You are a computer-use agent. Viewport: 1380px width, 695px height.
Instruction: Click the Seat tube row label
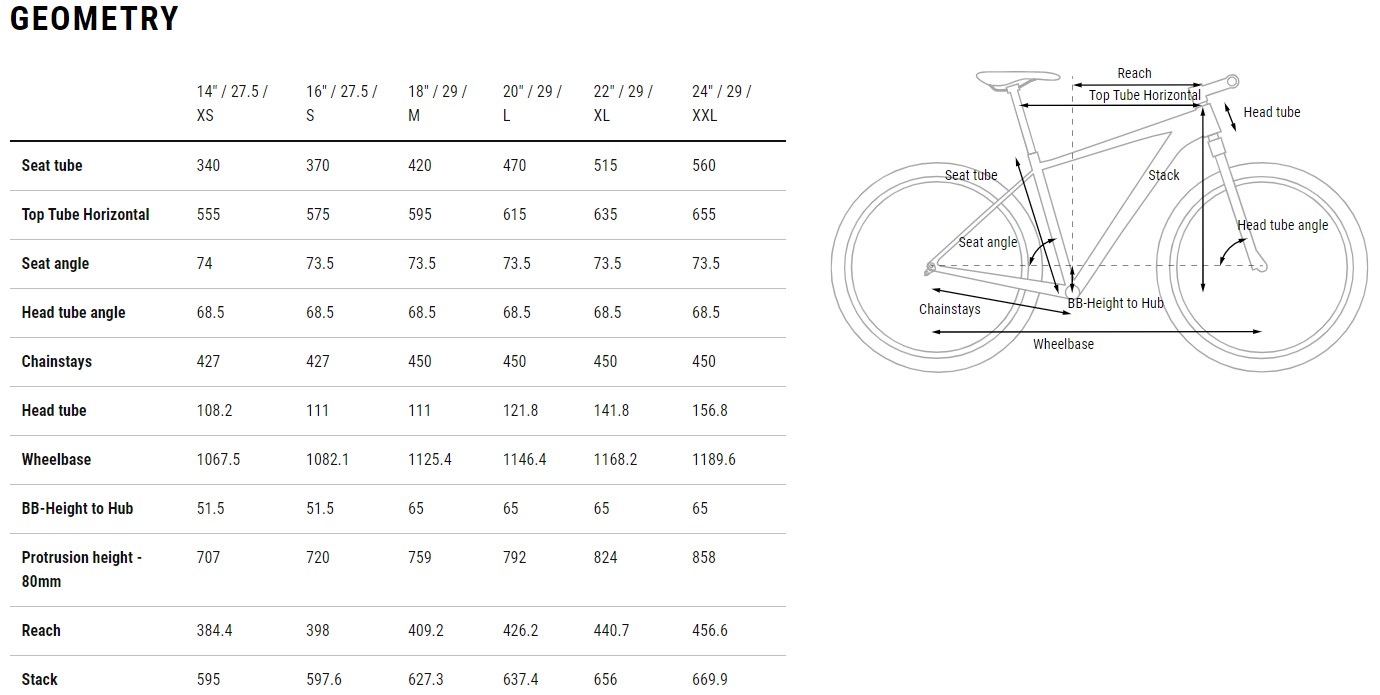point(52,165)
